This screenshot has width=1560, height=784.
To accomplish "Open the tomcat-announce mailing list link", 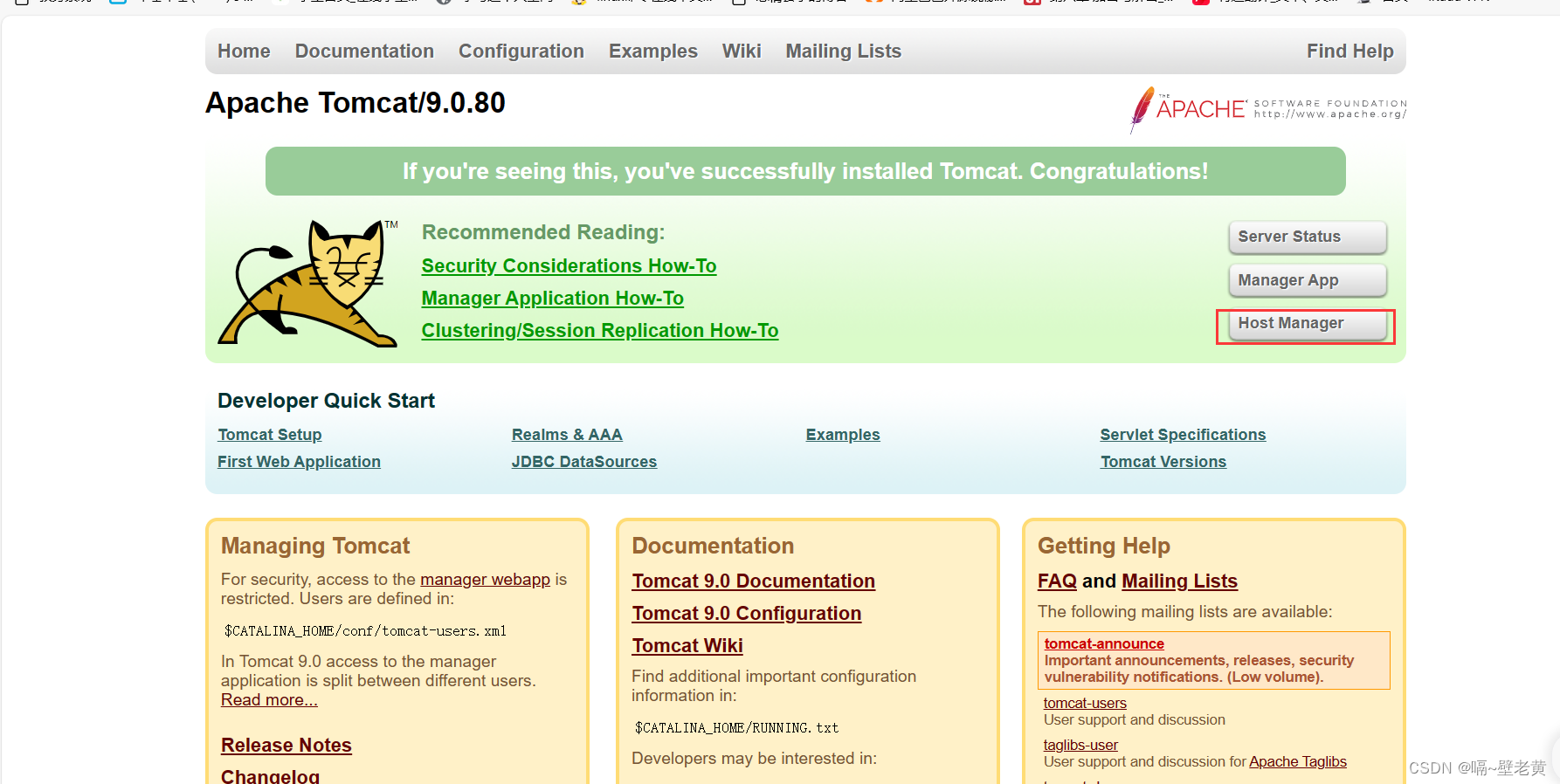I will coord(1104,644).
